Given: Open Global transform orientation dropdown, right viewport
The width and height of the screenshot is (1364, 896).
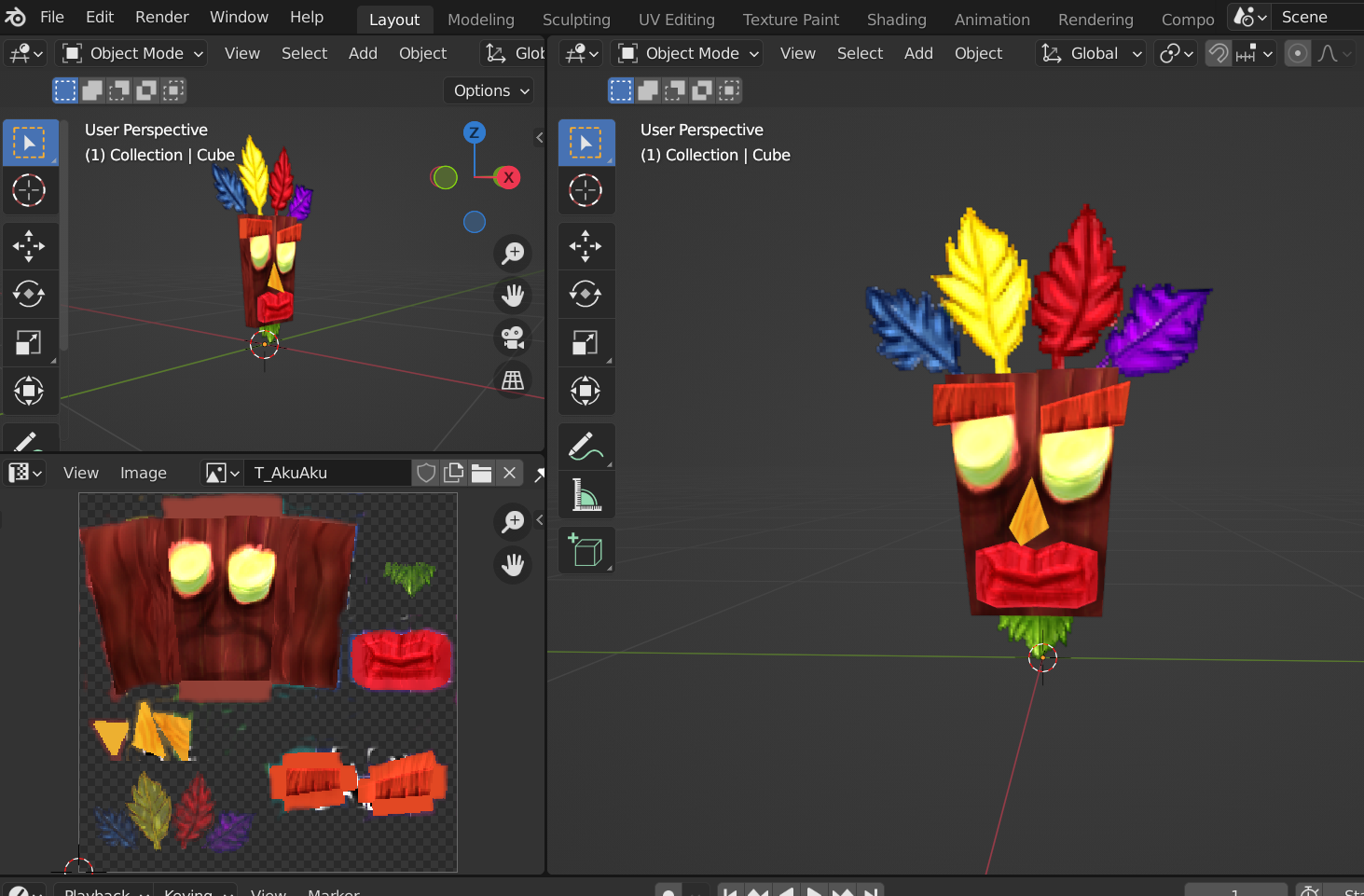Looking at the screenshot, I should click(1091, 53).
